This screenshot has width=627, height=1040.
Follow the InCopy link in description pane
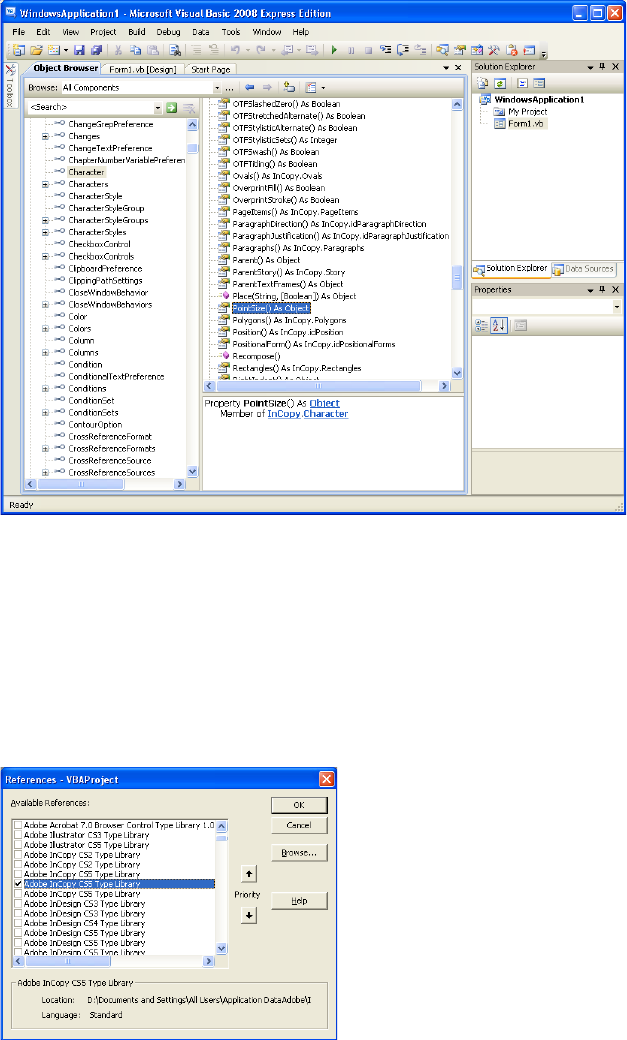(x=284, y=414)
